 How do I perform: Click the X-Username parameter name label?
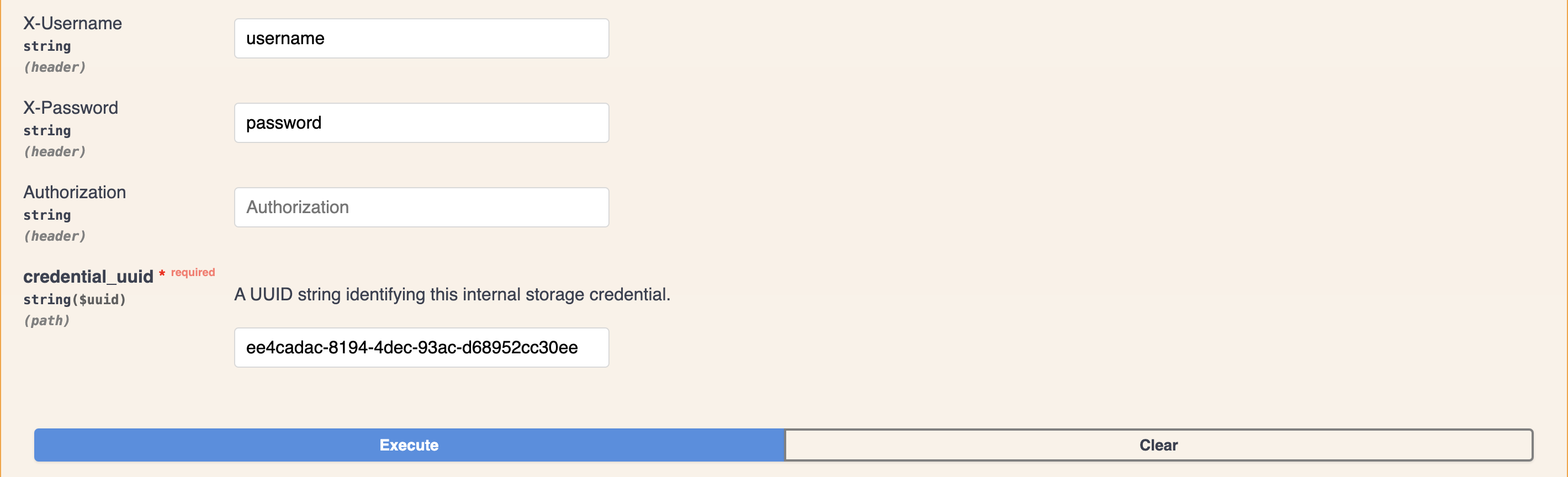coord(72,23)
